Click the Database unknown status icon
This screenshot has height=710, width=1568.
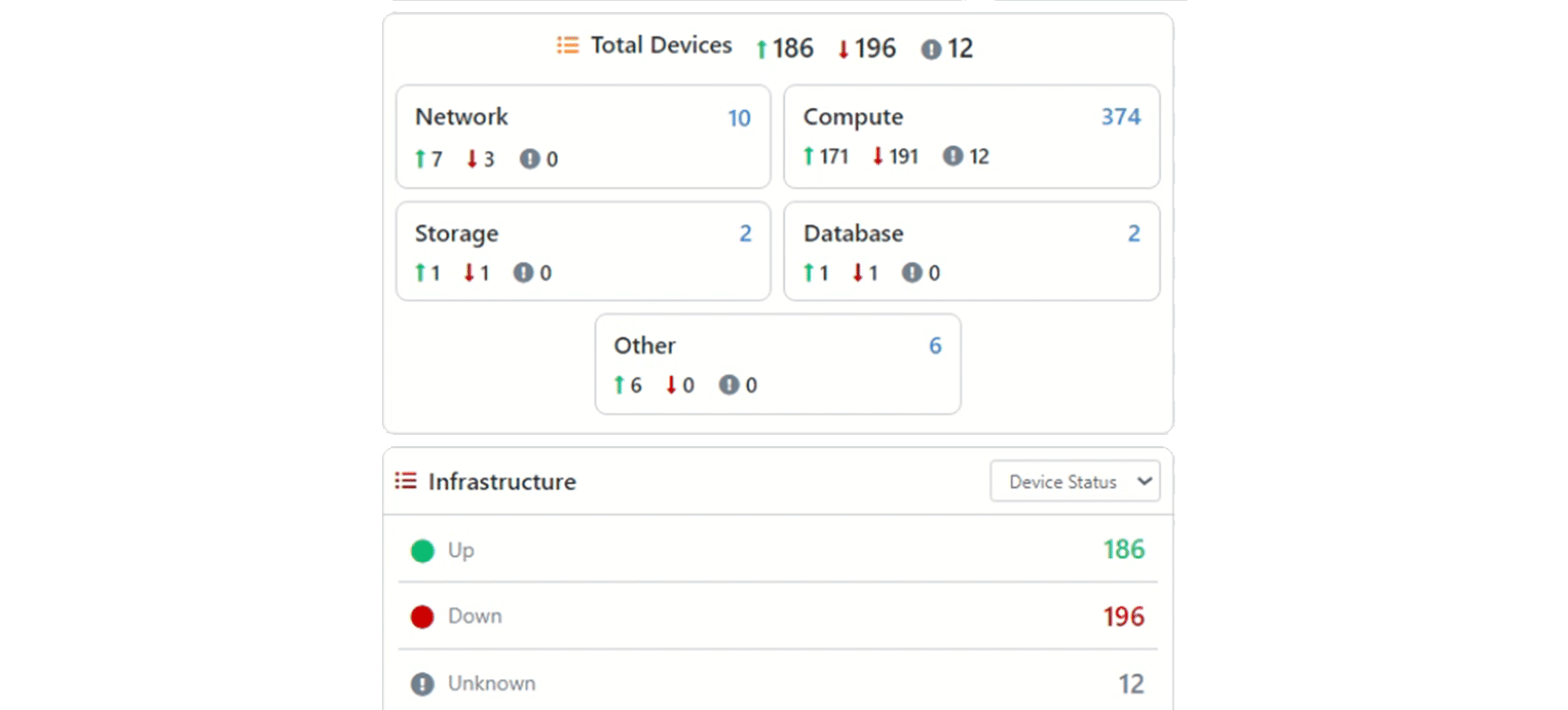(x=912, y=273)
